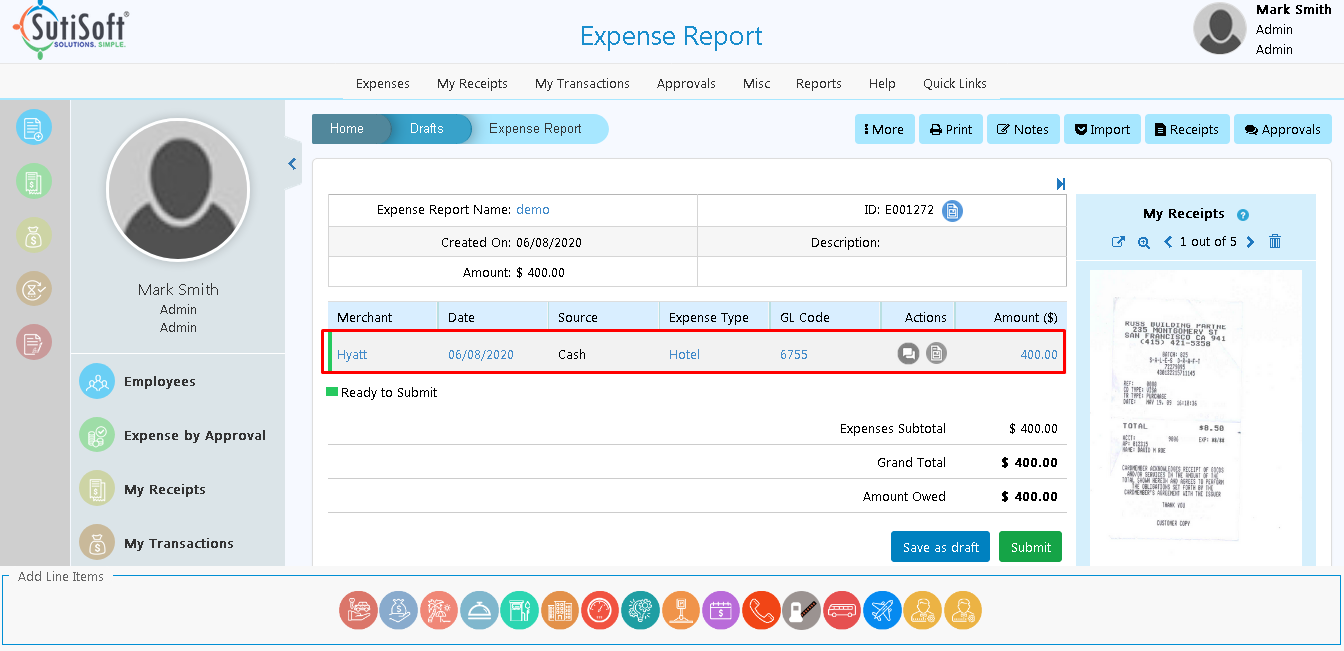Image resolution: width=1344 pixels, height=651 pixels.
Task: Collapse the My Receipts panel arrow
Action: click(1061, 184)
